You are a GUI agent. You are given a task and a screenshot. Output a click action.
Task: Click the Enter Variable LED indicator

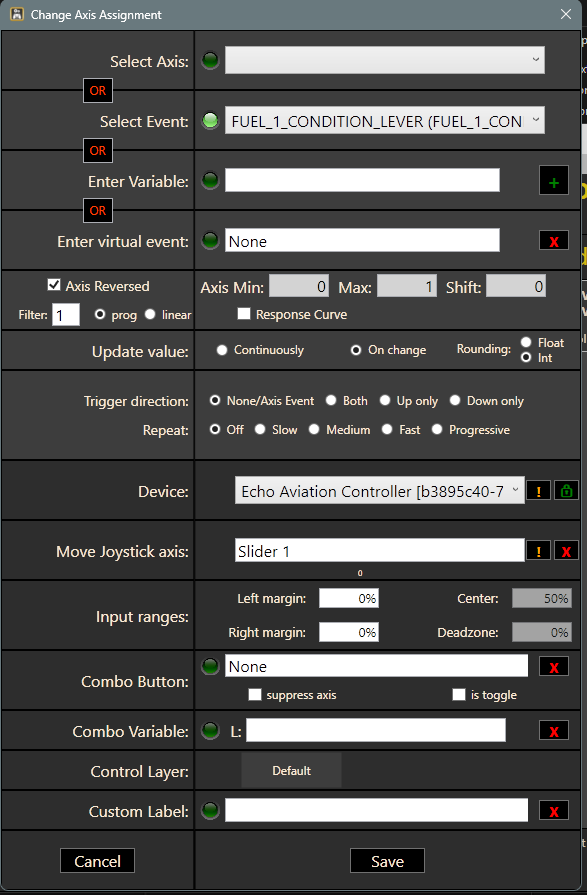click(210, 180)
